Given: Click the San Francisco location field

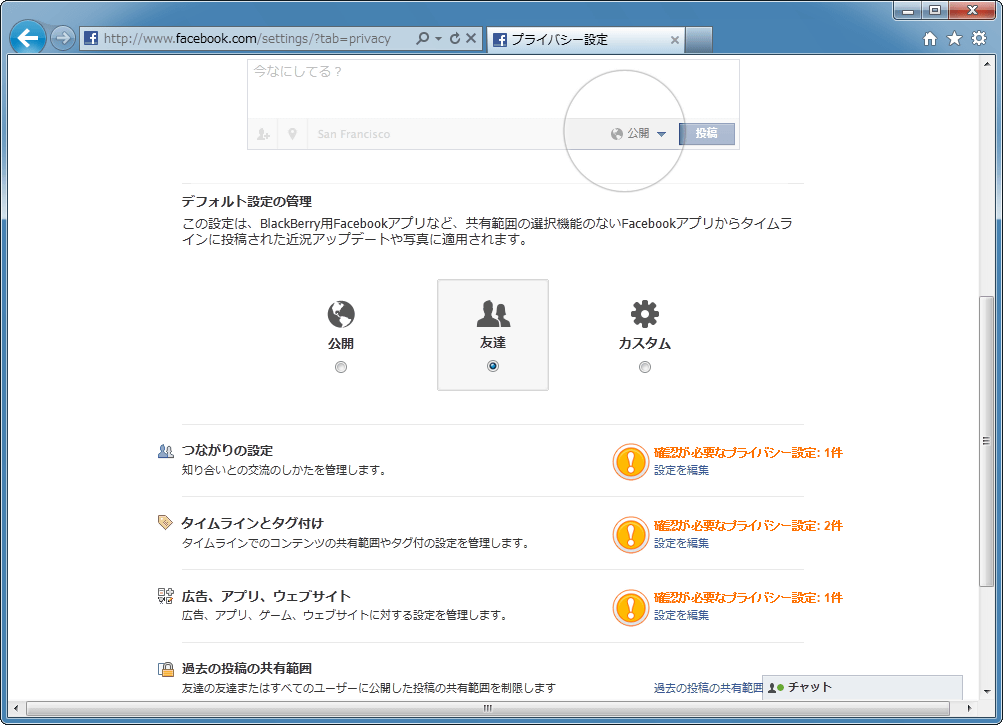Looking at the screenshot, I should [x=354, y=134].
